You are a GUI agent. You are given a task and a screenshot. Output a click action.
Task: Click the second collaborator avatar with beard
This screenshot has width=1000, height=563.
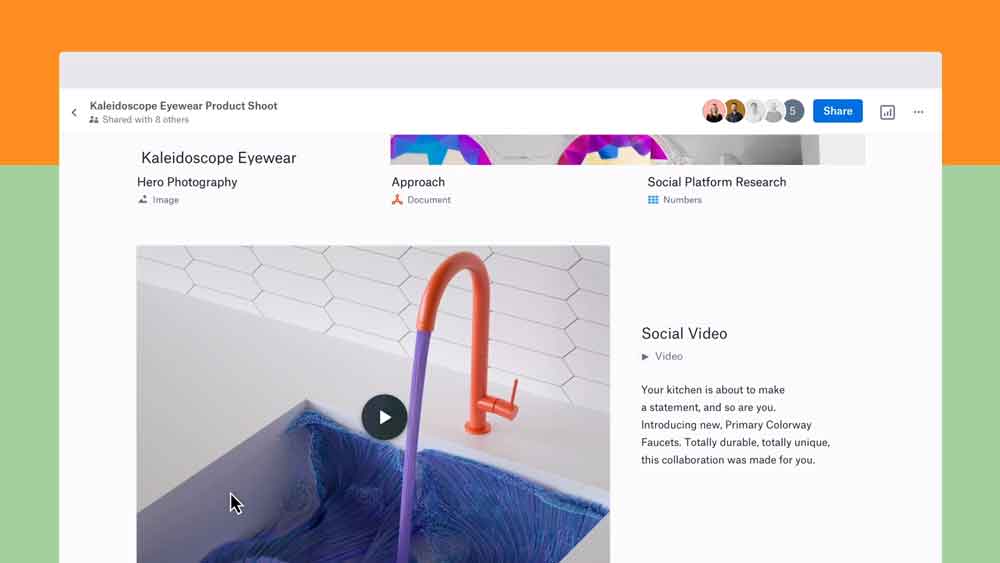tap(734, 111)
